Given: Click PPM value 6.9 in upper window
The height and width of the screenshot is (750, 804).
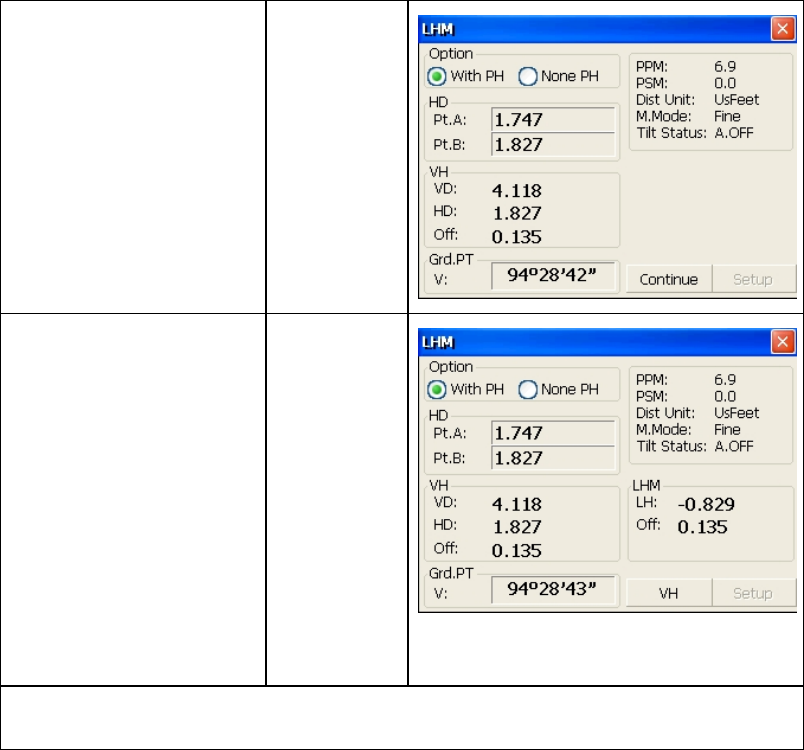Looking at the screenshot, I should [x=725, y=67].
